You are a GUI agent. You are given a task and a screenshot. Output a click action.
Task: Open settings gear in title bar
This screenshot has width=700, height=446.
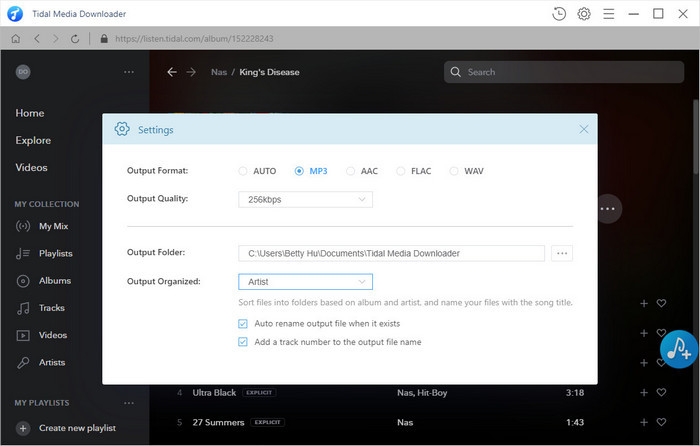click(584, 14)
